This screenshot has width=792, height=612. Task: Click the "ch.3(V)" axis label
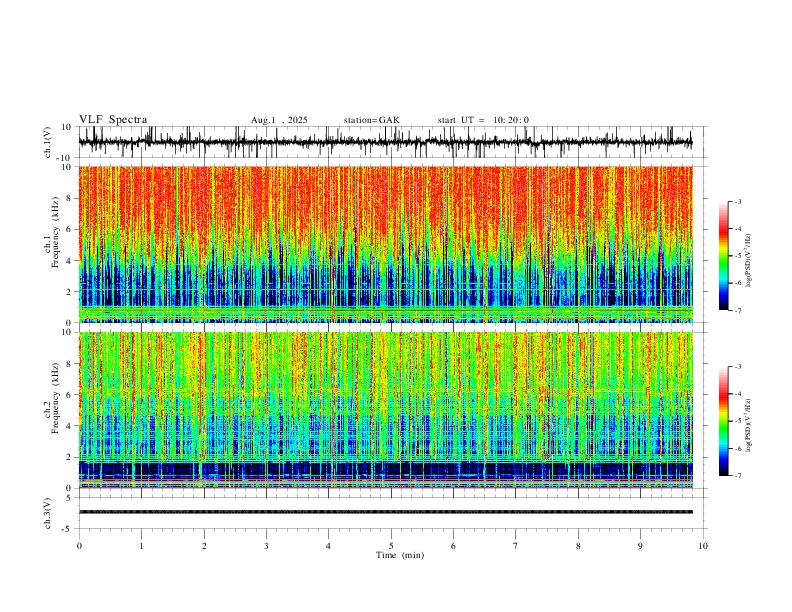tap(48, 513)
